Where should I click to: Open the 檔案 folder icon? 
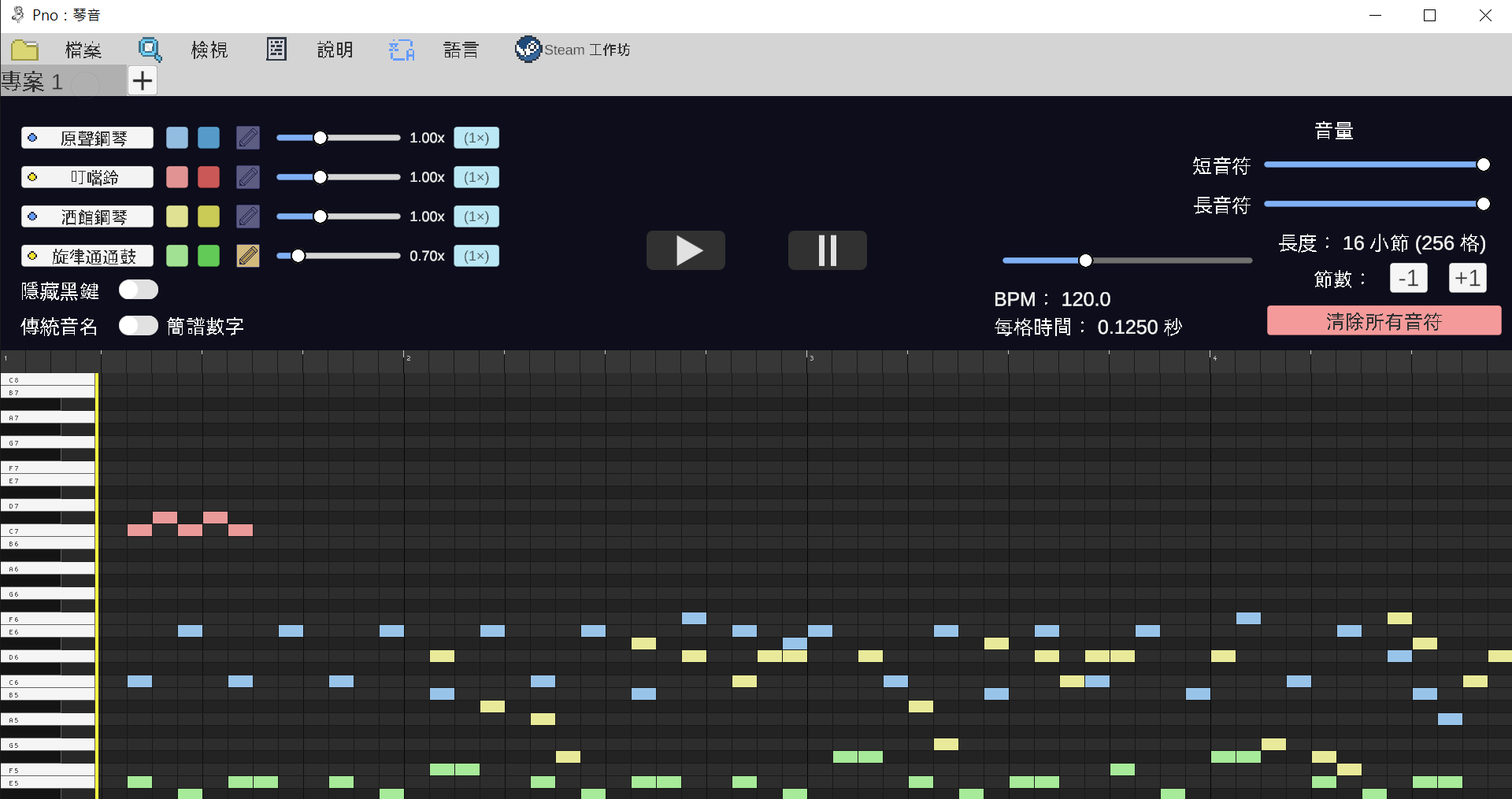24,50
